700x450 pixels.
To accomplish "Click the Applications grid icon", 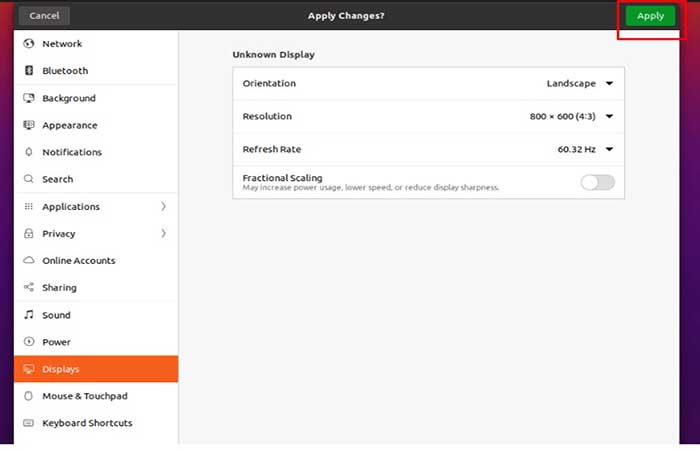I will [29, 206].
